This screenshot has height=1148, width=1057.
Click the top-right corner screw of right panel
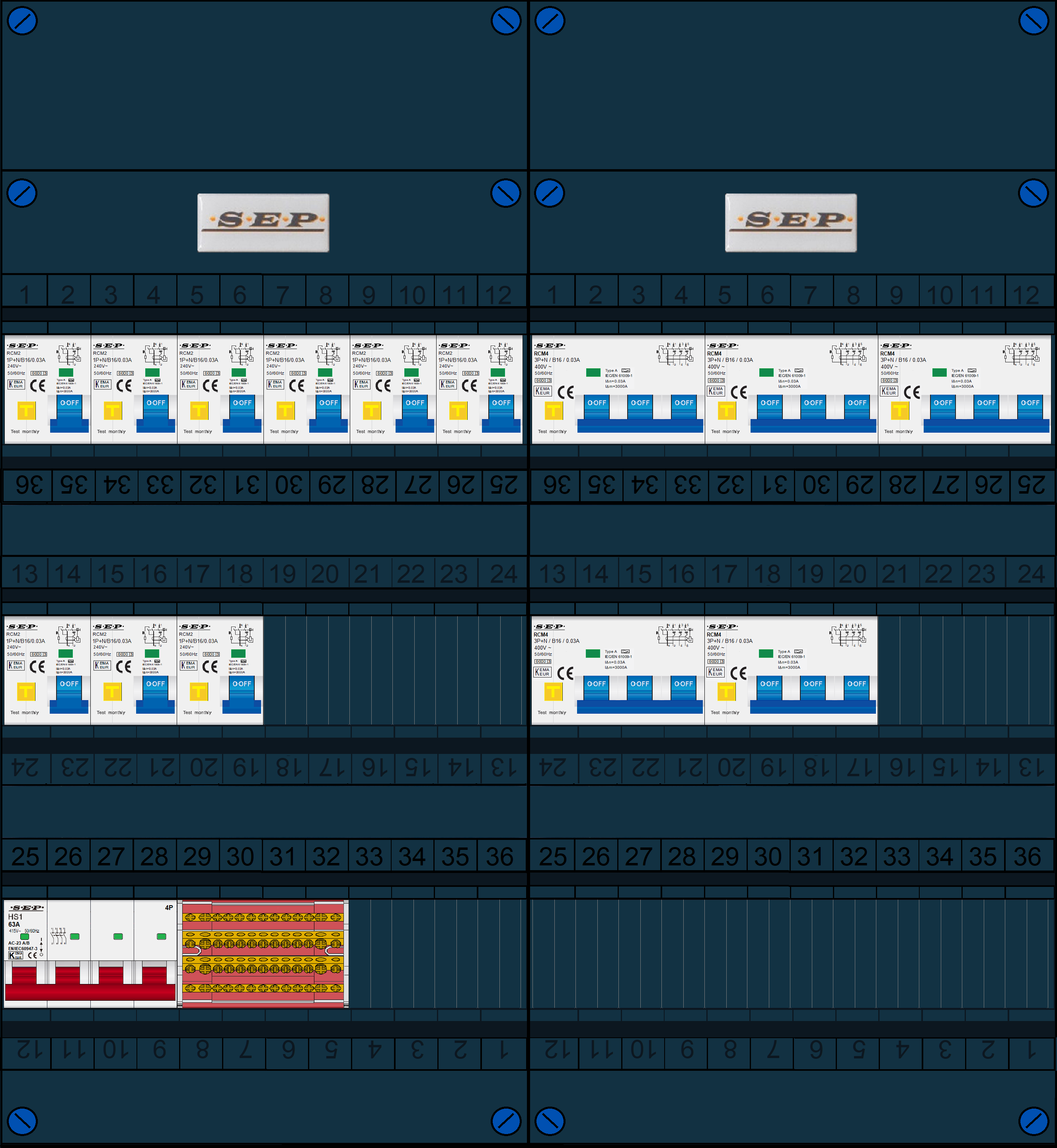pos(1034,21)
